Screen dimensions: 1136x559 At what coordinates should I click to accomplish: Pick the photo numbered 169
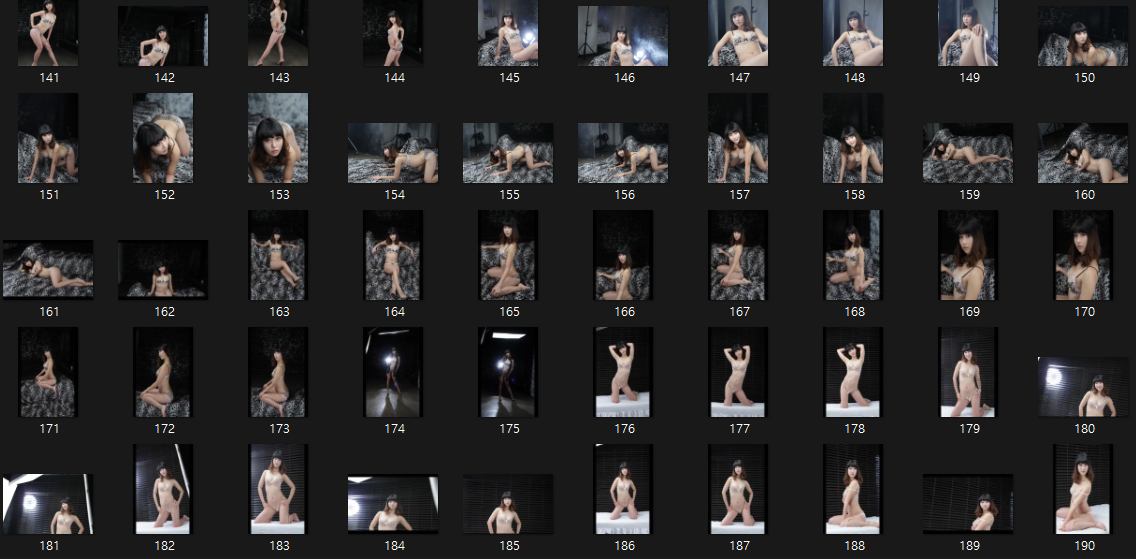(968, 255)
